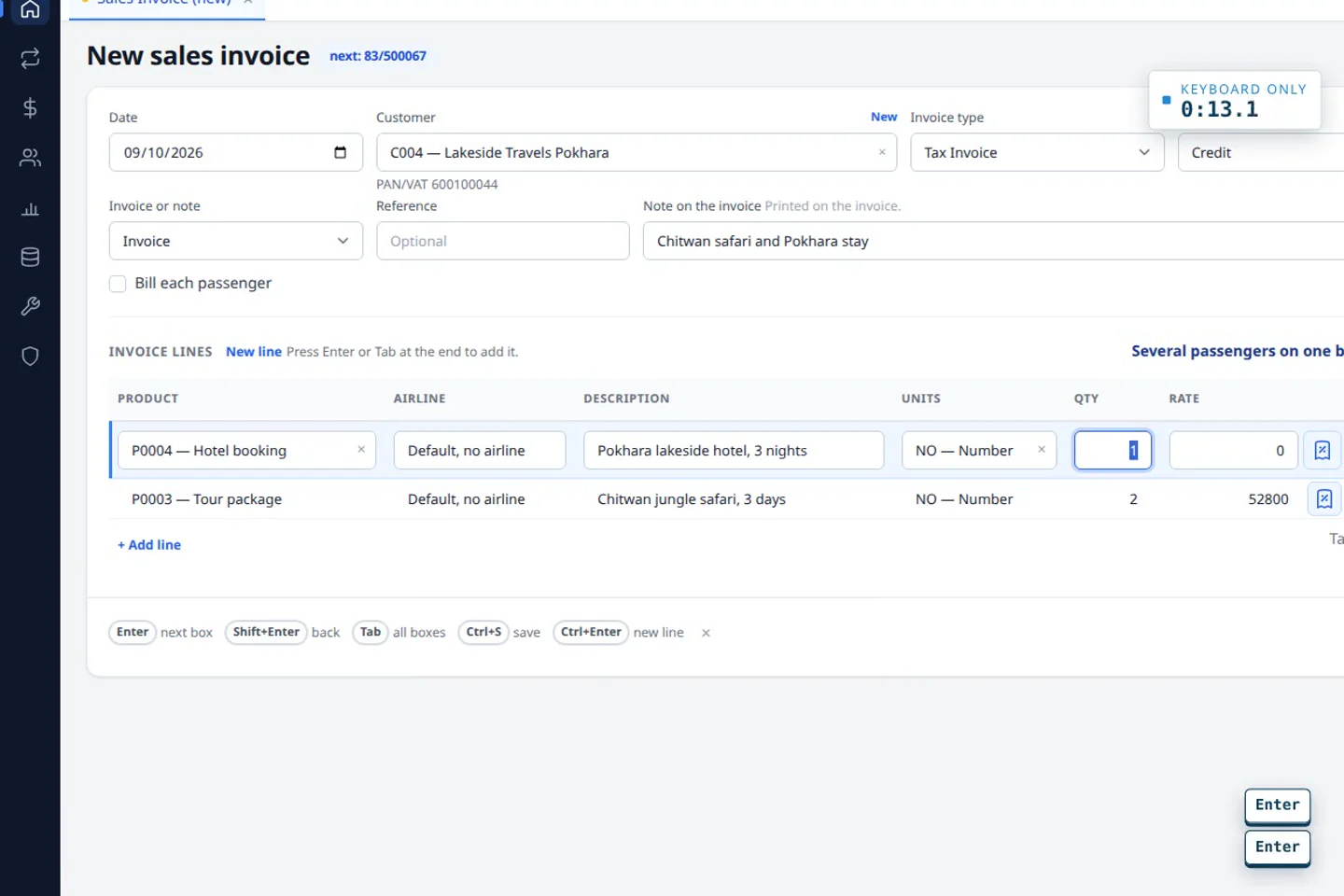This screenshot has width=1344, height=896.
Task: Click the PAN/VAT 600100044 text
Action: pos(437,185)
